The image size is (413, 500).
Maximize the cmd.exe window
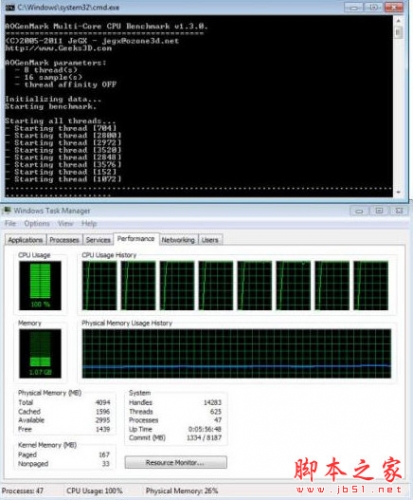tap(374, 7)
